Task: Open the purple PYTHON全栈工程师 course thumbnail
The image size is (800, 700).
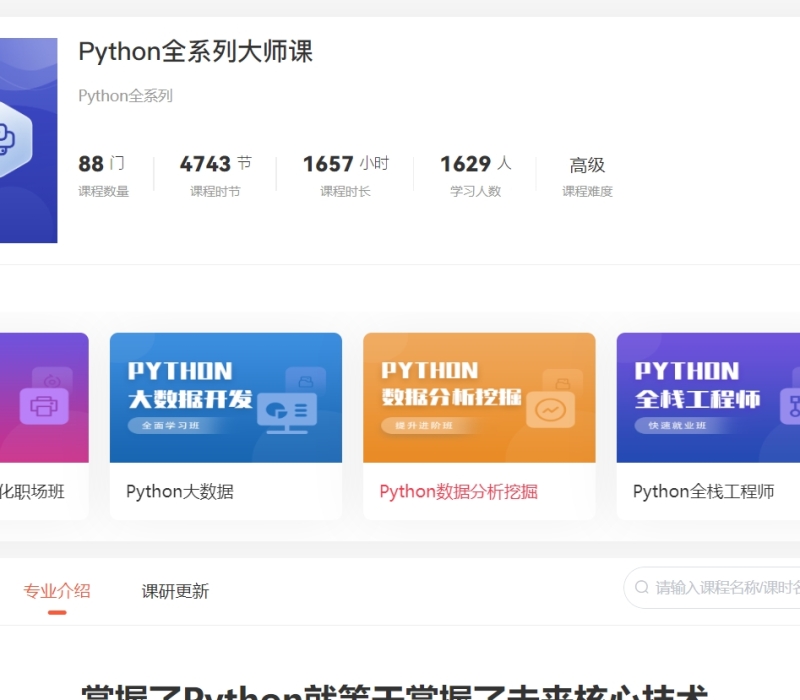Action: pos(707,397)
